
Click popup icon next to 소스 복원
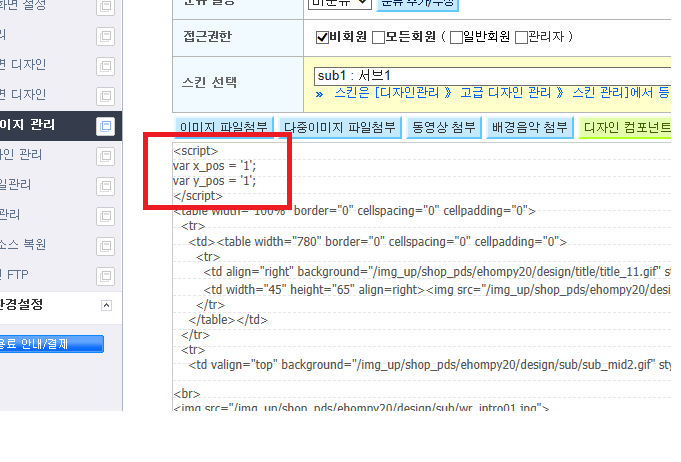[x=105, y=246]
